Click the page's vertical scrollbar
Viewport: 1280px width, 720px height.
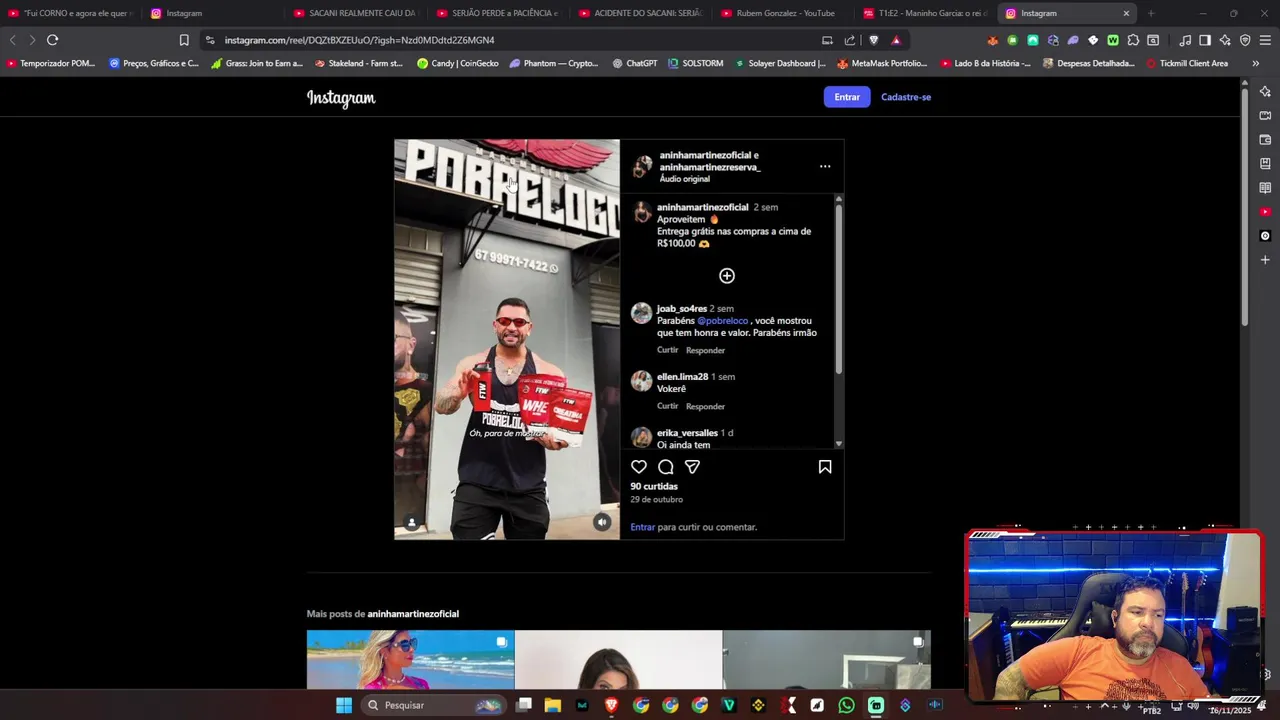tap(1245, 205)
